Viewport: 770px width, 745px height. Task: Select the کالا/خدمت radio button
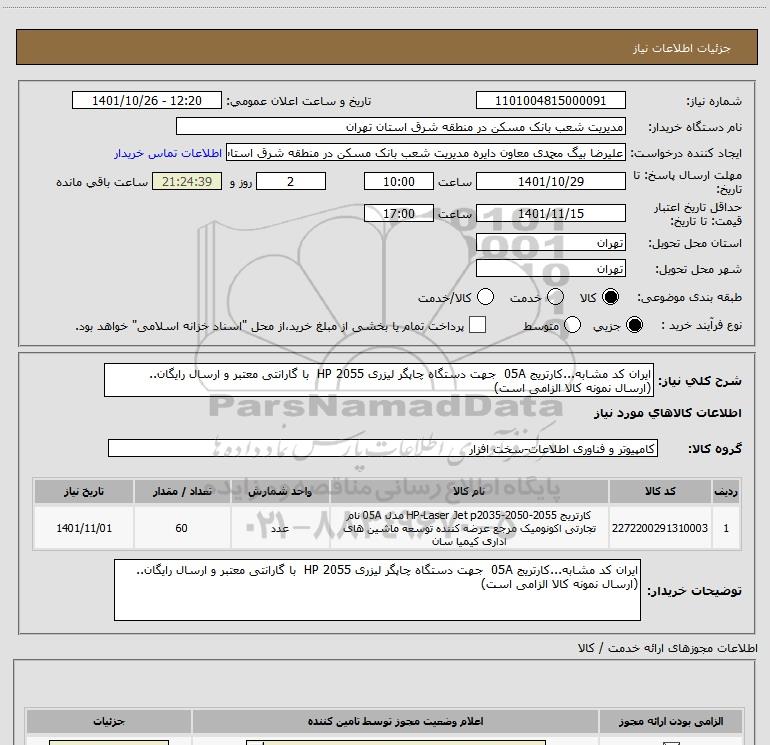pos(485,297)
